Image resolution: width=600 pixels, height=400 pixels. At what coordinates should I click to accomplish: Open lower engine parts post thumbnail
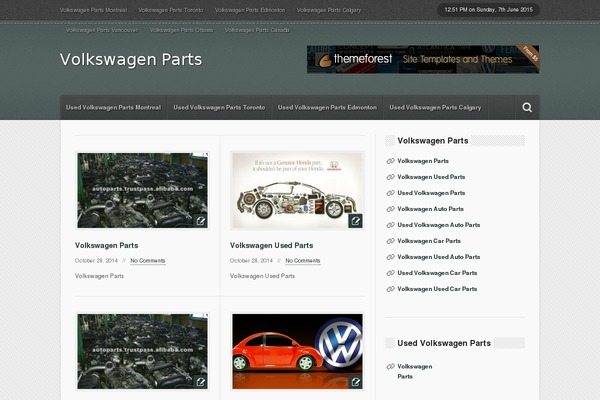pos(142,351)
